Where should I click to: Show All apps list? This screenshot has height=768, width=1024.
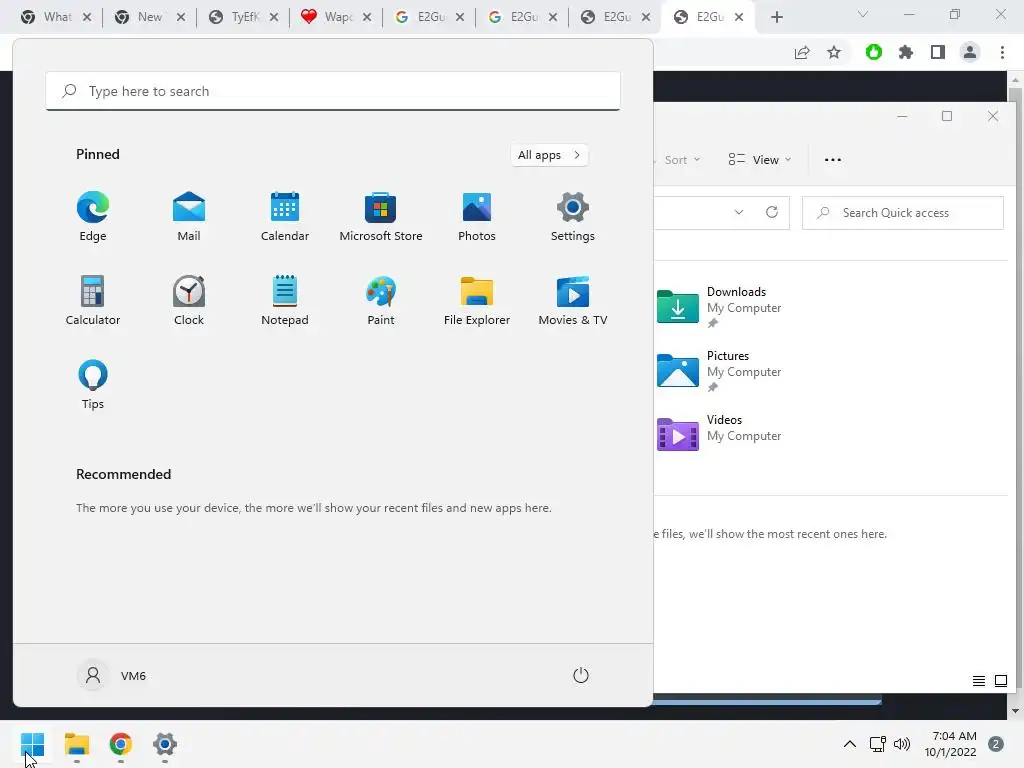[x=549, y=155]
